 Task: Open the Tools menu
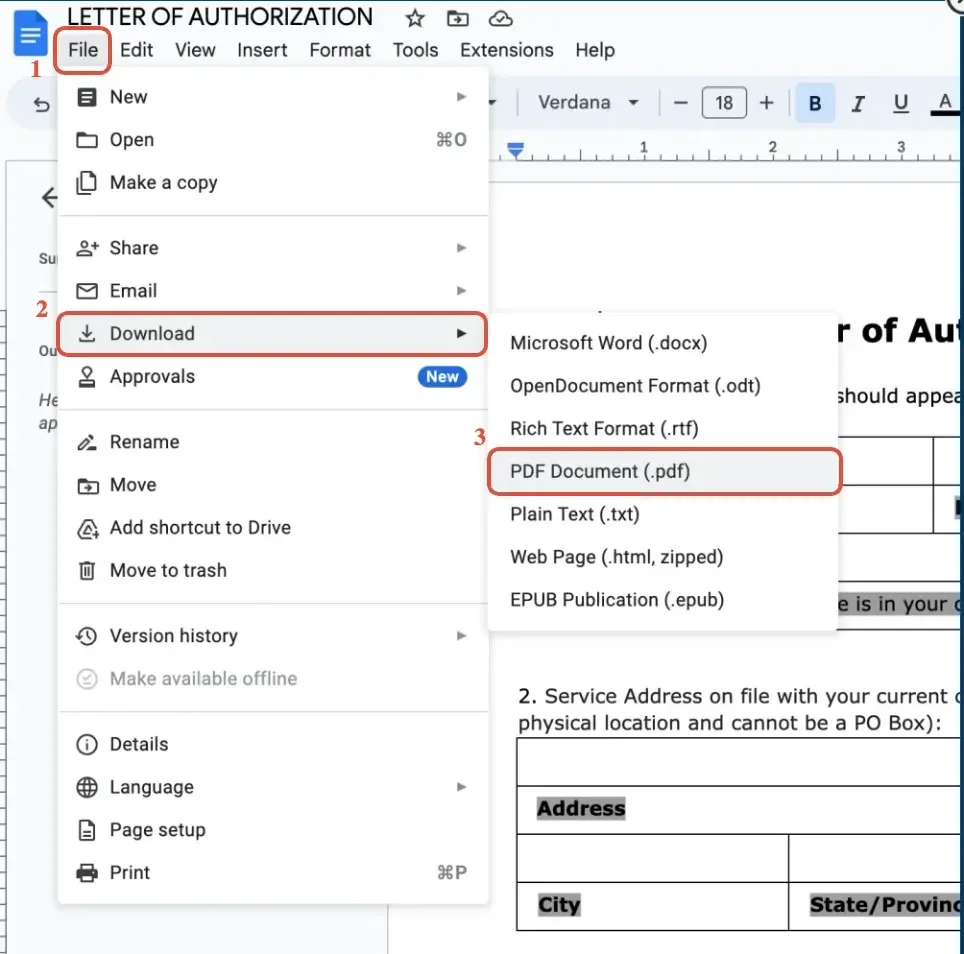[x=416, y=50]
